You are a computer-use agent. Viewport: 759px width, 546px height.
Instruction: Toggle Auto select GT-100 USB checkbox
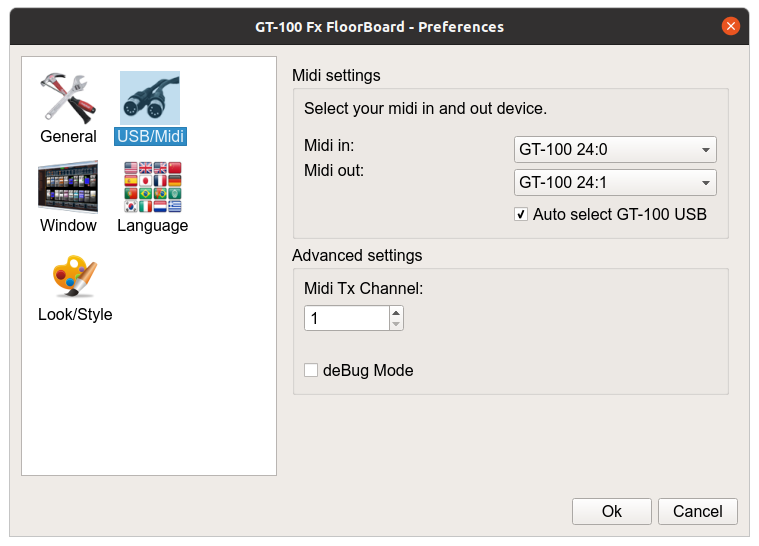point(521,214)
